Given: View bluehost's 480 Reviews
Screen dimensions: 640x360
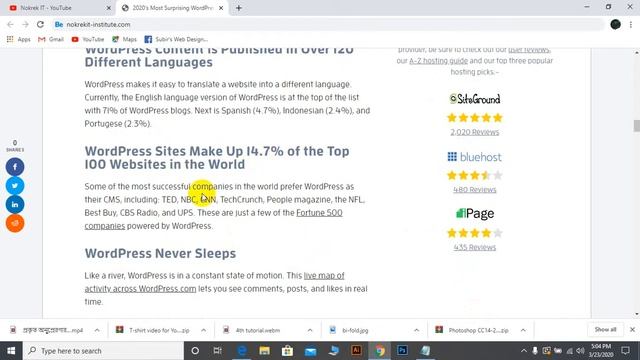Looking at the screenshot, I should (475, 190).
